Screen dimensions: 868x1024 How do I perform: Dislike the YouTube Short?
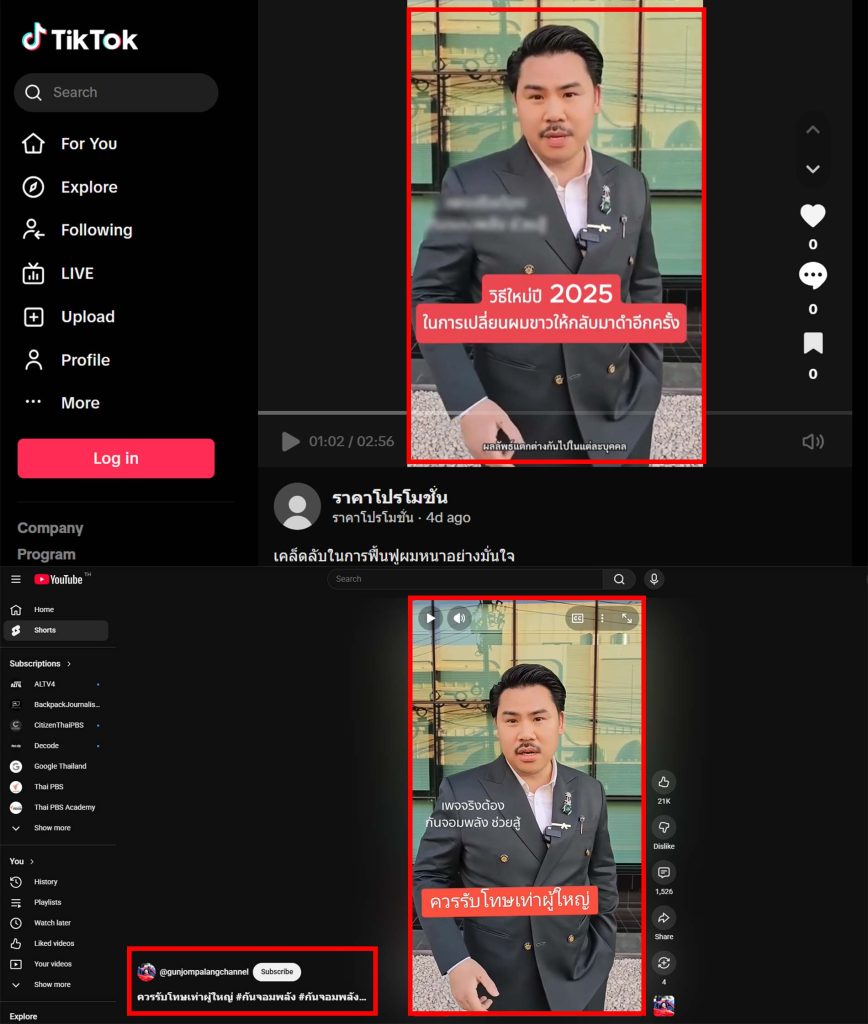663,826
